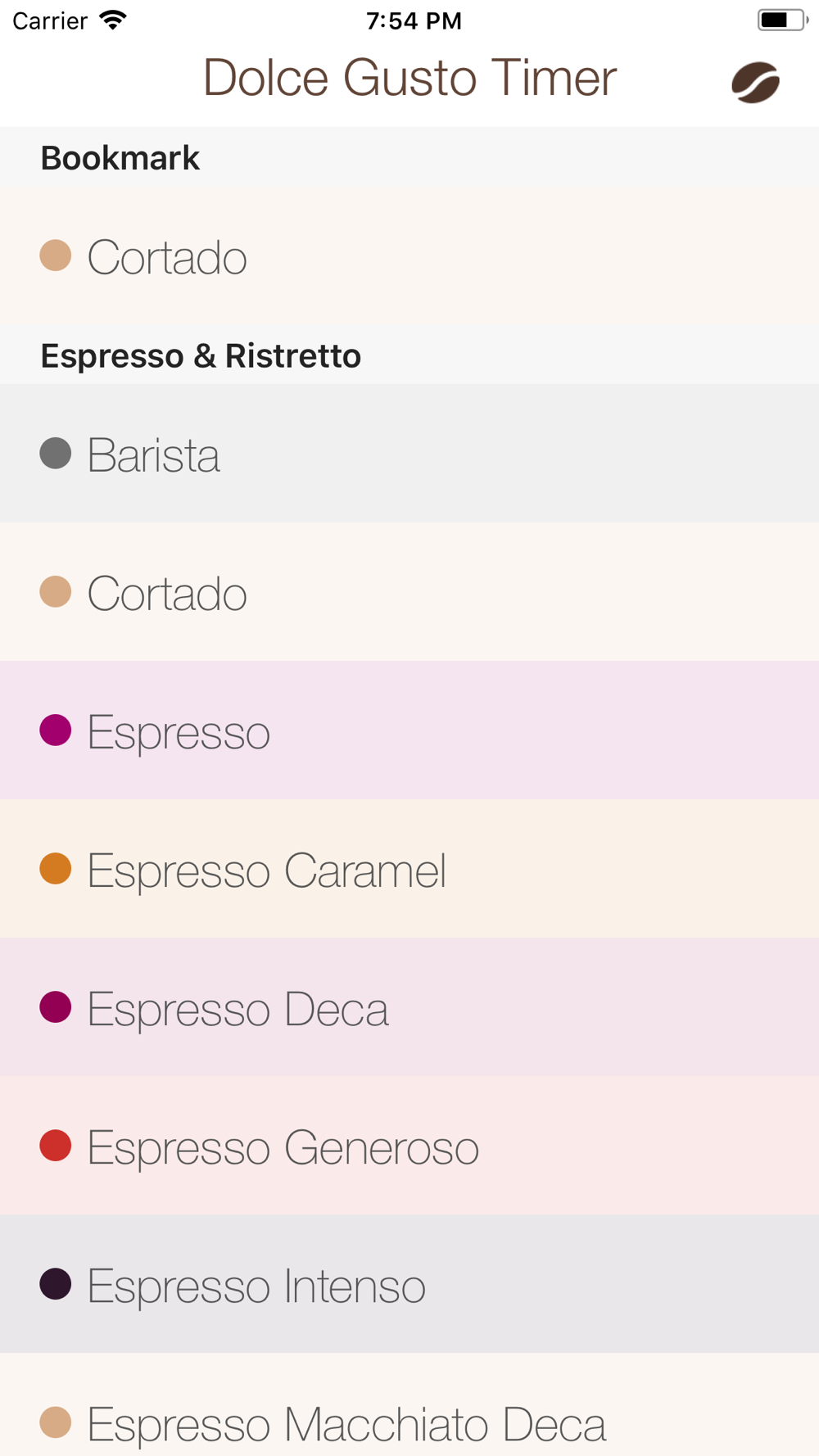Pick the Espresso Deca item
This screenshot has width=819, height=1456.
coord(409,1007)
